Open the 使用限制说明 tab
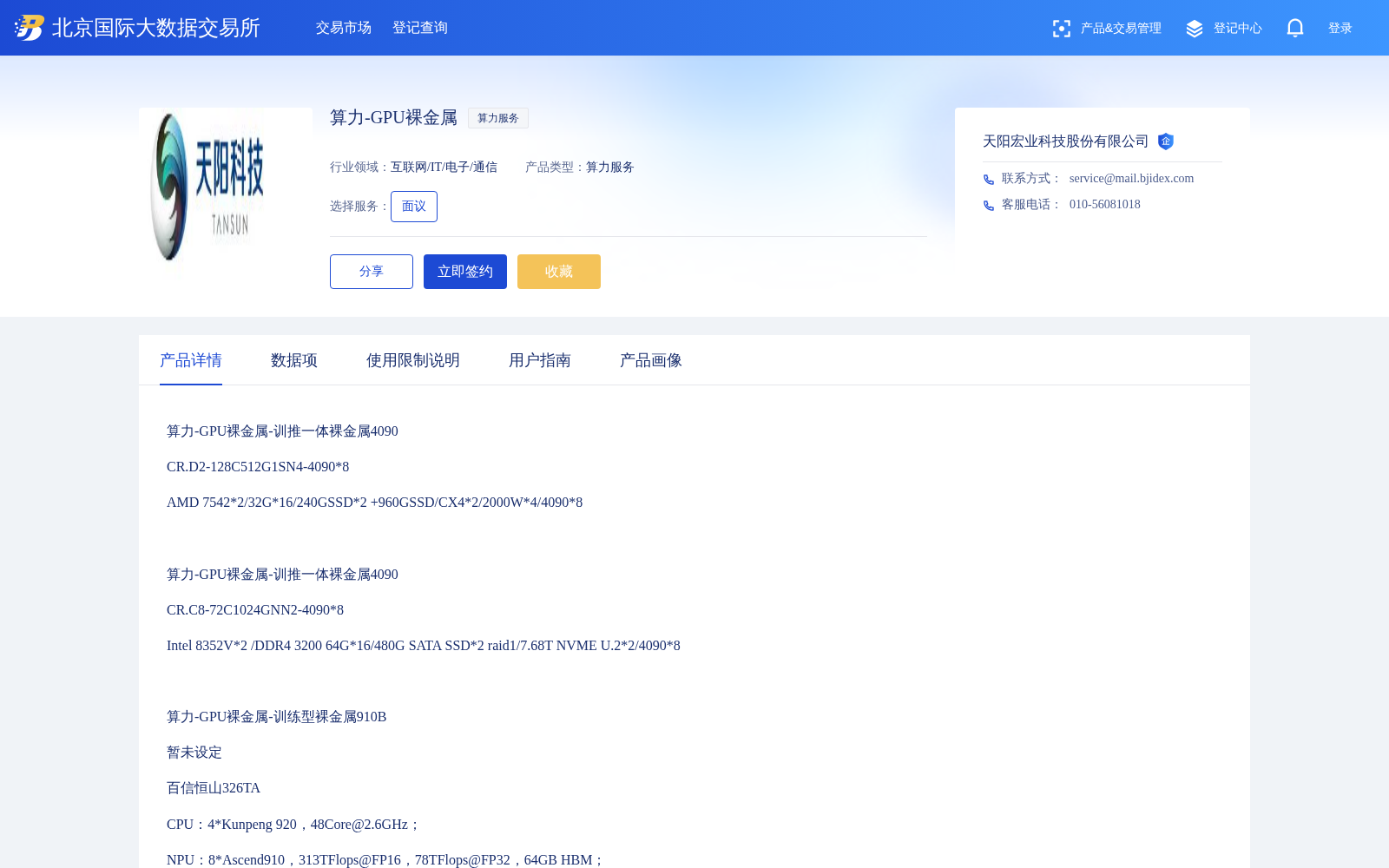The image size is (1389, 868). 413,360
